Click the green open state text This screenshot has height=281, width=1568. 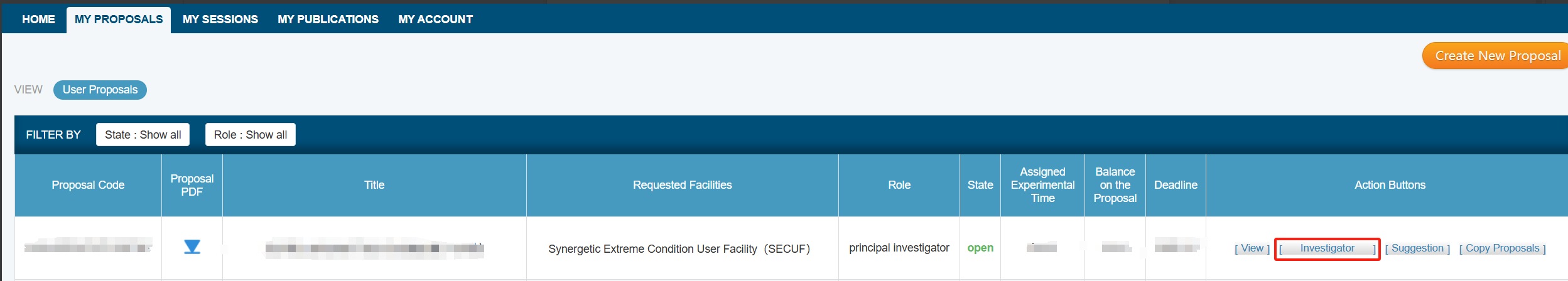[980, 248]
